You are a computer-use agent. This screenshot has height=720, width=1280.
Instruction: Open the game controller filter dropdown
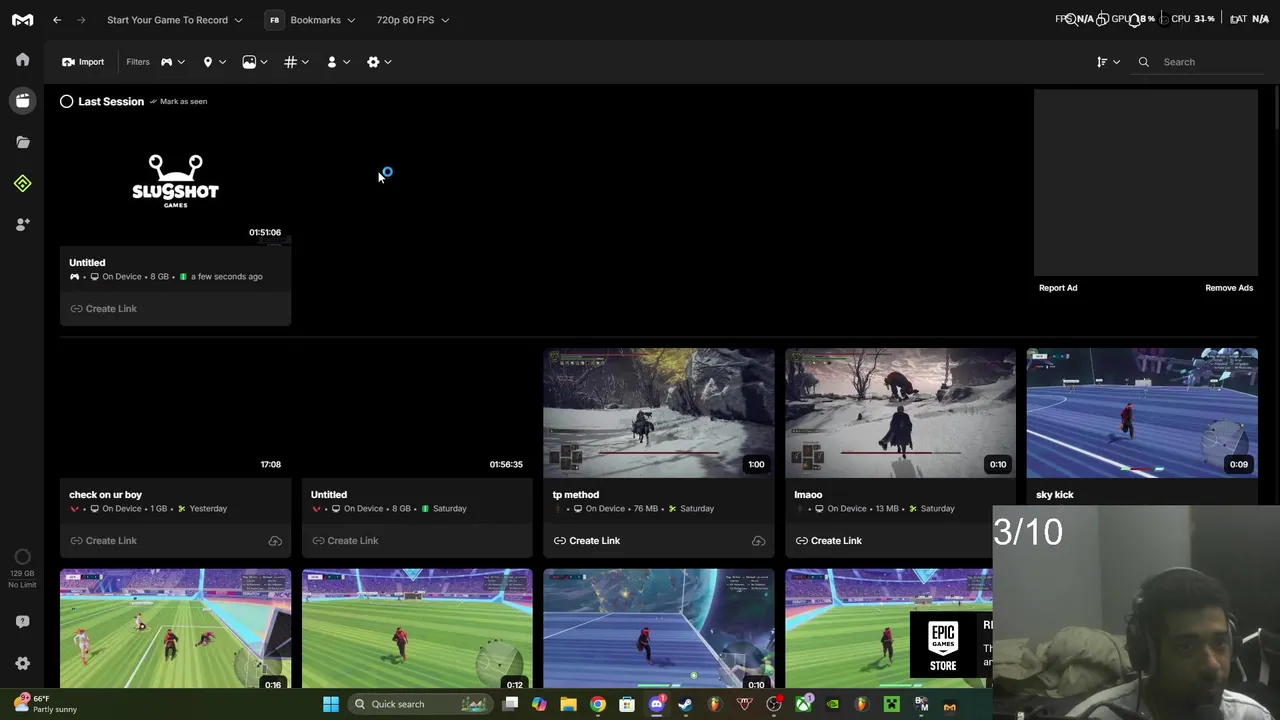[x=173, y=62]
